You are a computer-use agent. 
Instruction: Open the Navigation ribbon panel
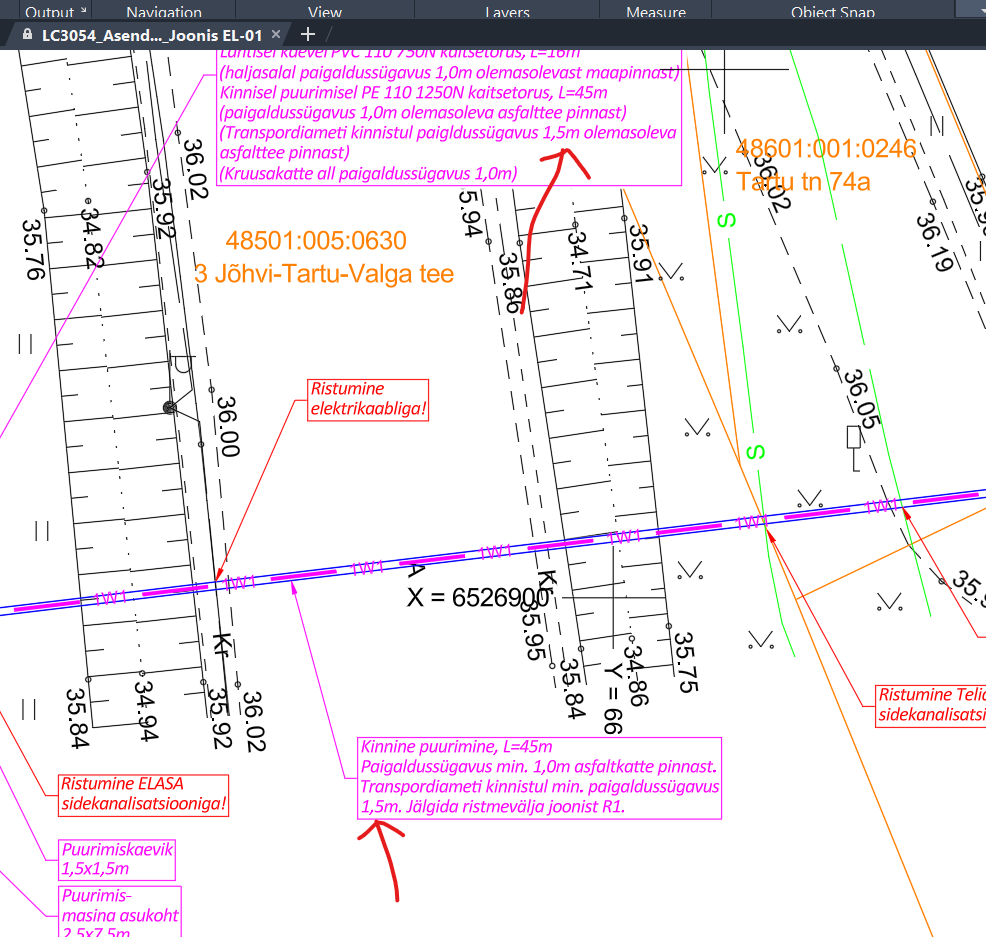point(164,13)
